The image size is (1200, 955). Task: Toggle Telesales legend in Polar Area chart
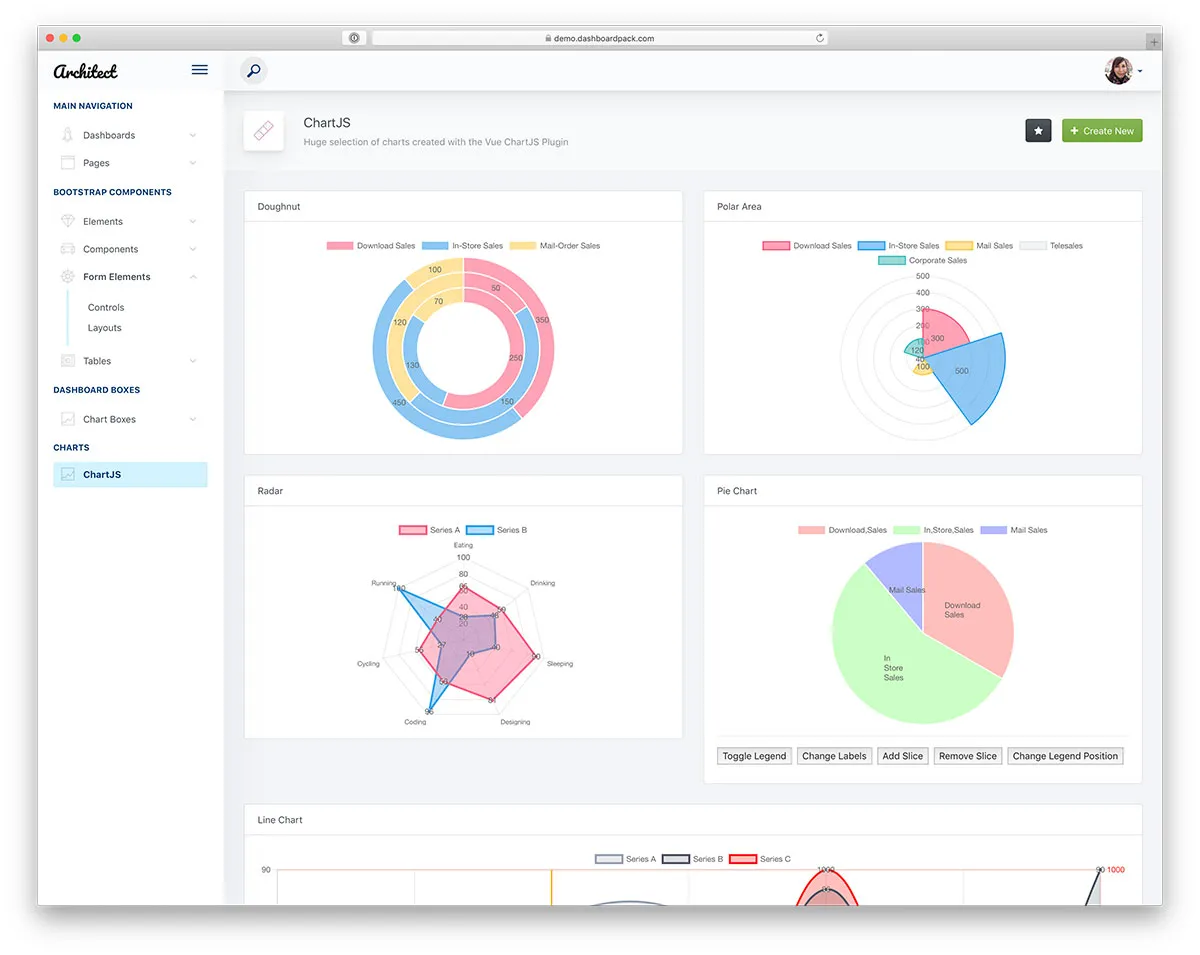tap(1051, 246)
